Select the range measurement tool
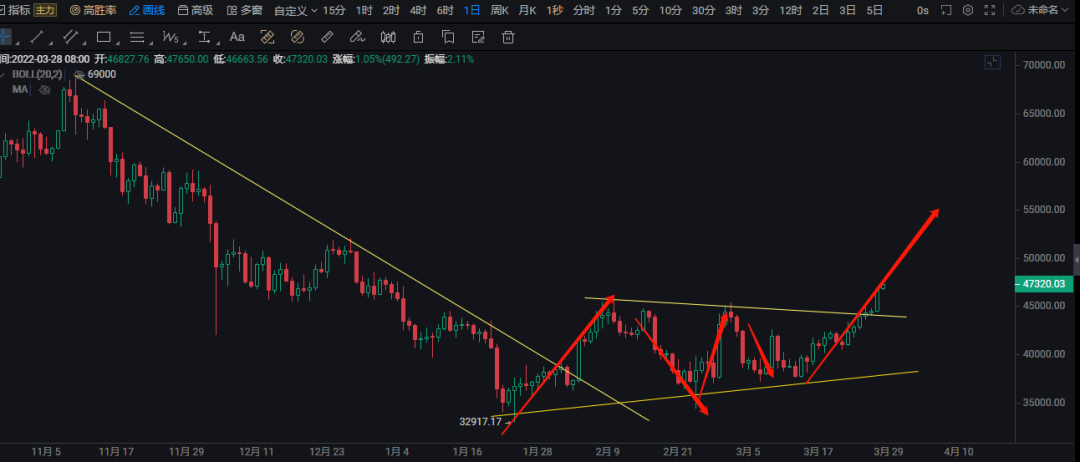Screen dimensions: 1080x462 pyautogui.click(x=204, y=37)
